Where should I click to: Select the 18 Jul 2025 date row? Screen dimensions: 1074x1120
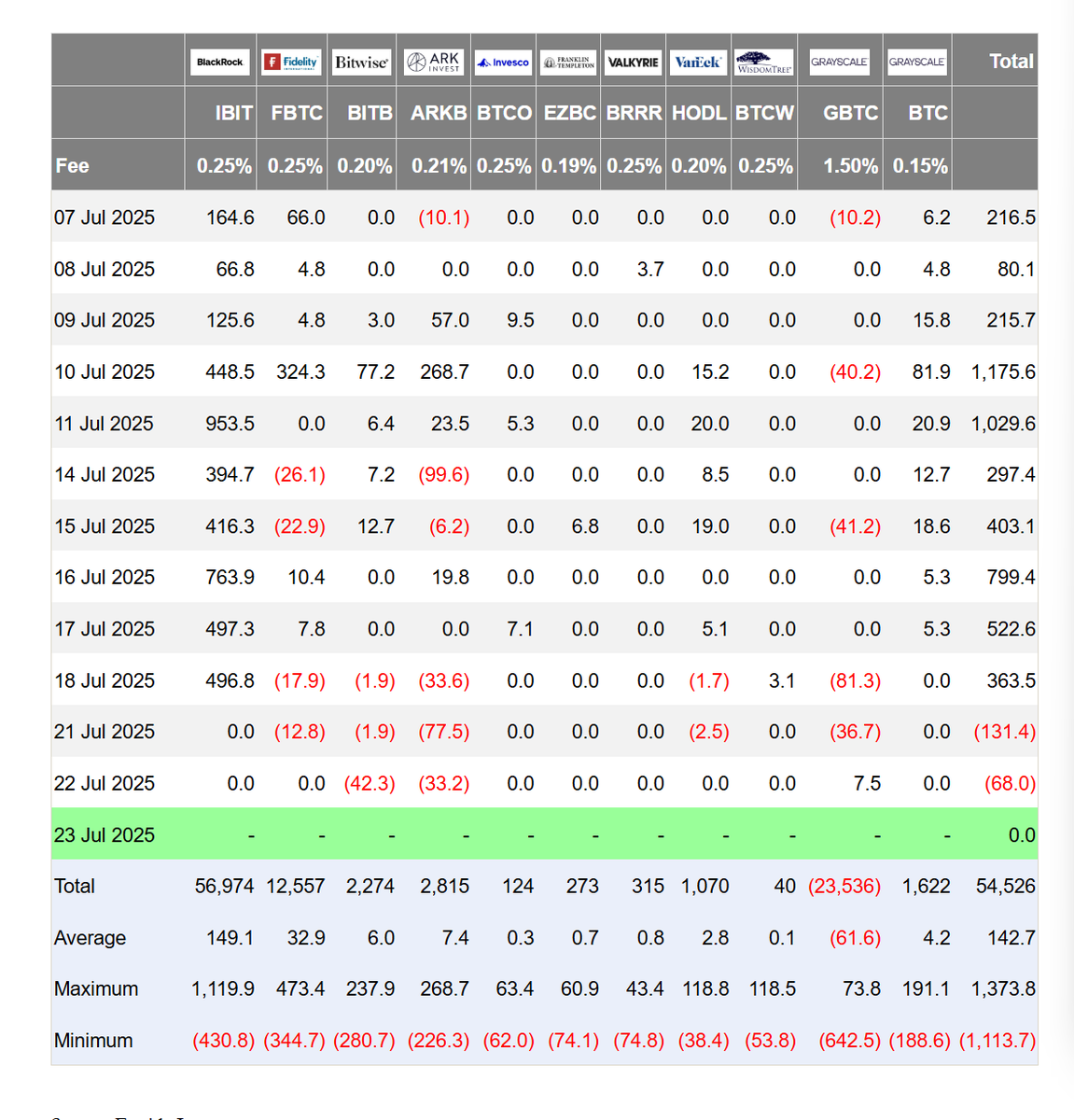(x=544, y=681)
